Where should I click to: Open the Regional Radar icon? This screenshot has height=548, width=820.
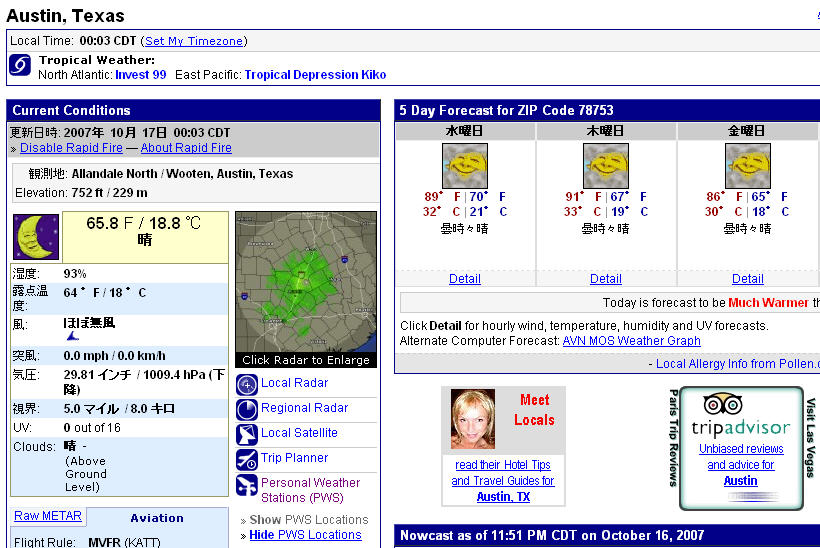click(247, 409)
